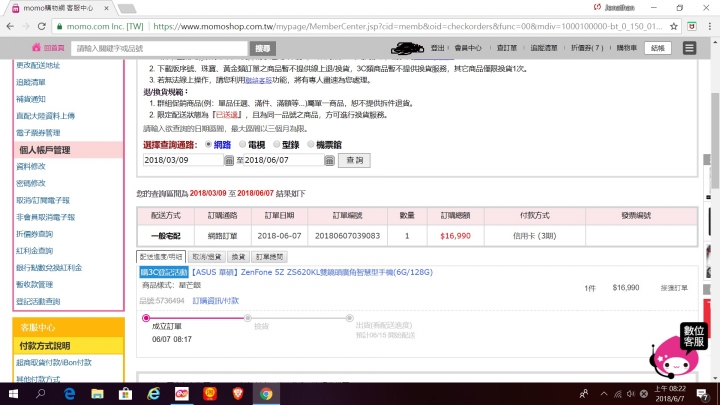Open File Explorer from the taskbar
Viewport: 720px width, 405px height.
97,394
